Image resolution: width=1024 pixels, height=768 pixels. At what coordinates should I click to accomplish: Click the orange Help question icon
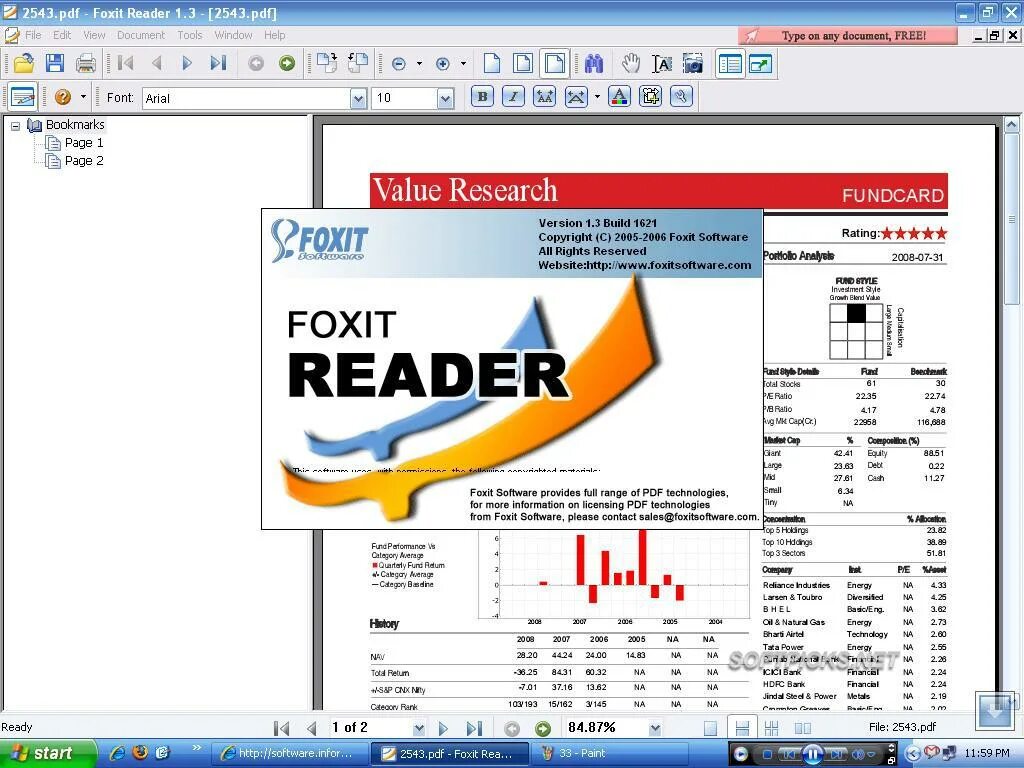click(x=63, y=97)
